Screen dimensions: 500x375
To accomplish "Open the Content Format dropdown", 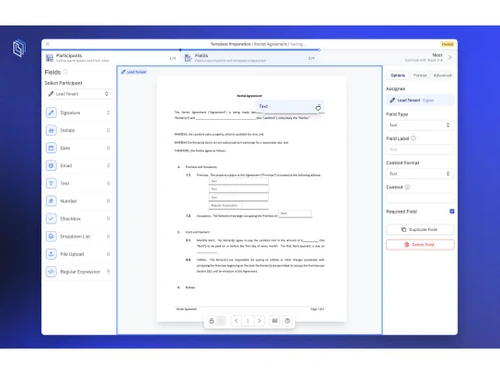I will tap(420, 174).
